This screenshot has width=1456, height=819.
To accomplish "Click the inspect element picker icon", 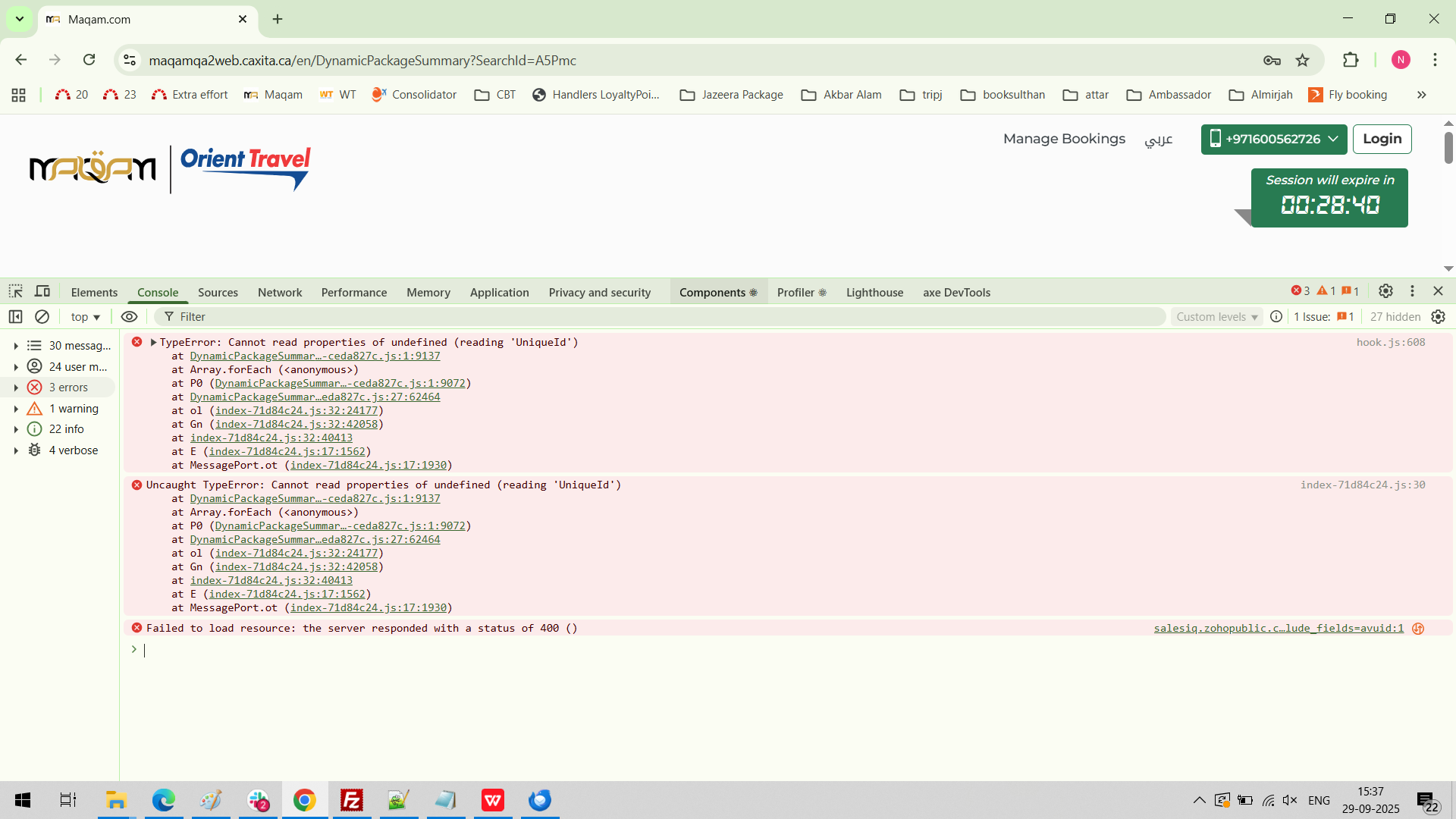I will pyautogui.click(x=15, y=291).
